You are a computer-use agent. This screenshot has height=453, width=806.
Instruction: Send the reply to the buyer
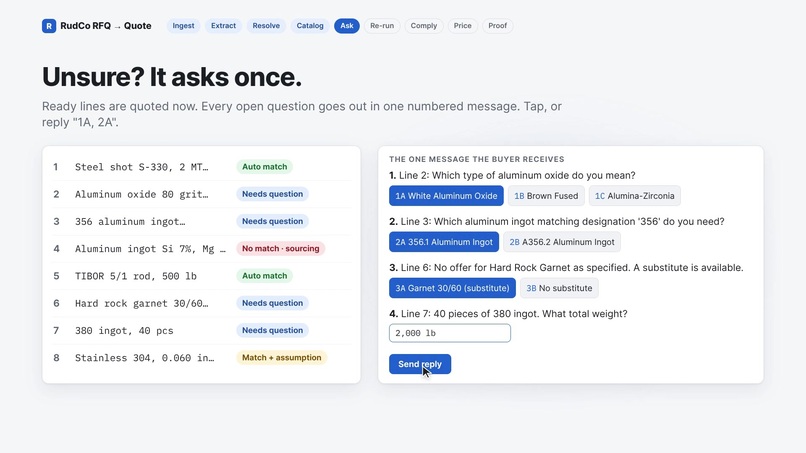(420, 364)
